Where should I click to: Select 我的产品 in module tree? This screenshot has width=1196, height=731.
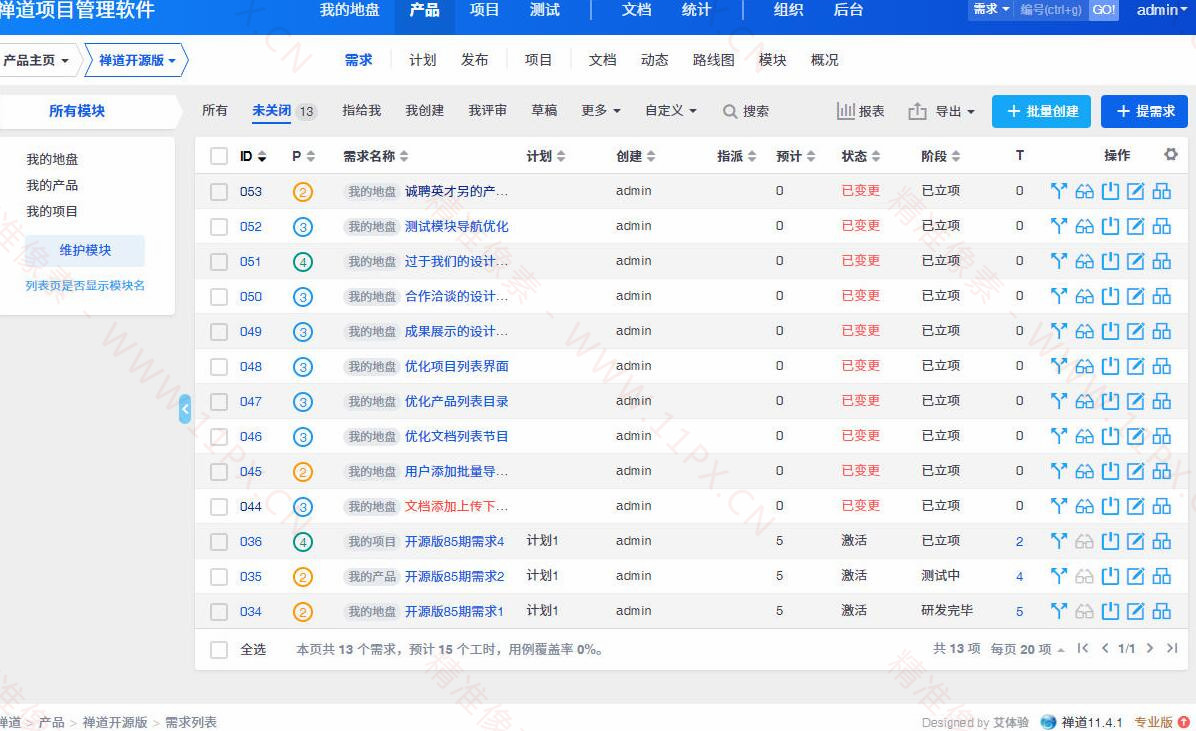(52, 185)
